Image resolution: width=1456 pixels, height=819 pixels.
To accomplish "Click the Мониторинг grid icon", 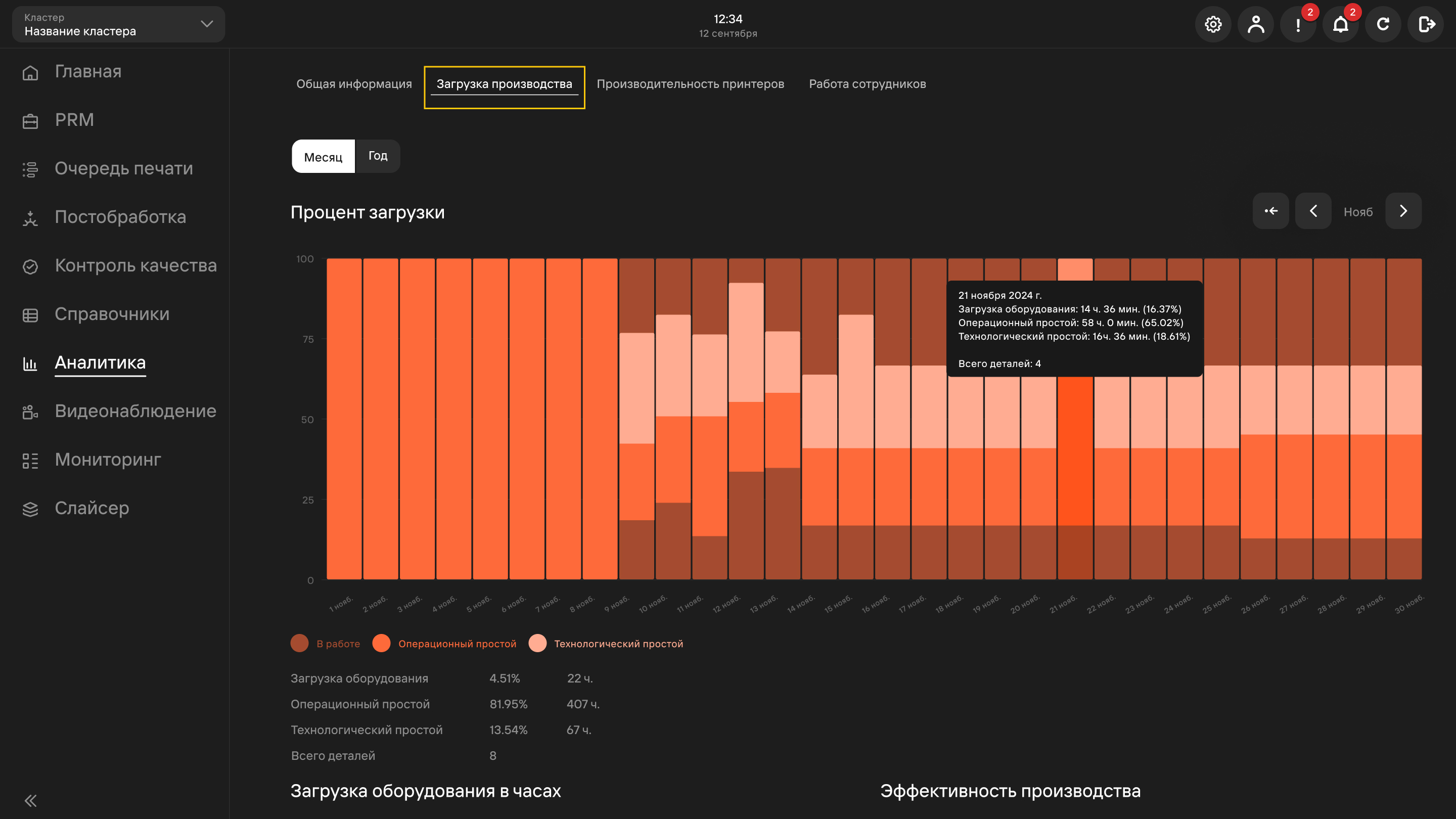I will tap(30, 461).
